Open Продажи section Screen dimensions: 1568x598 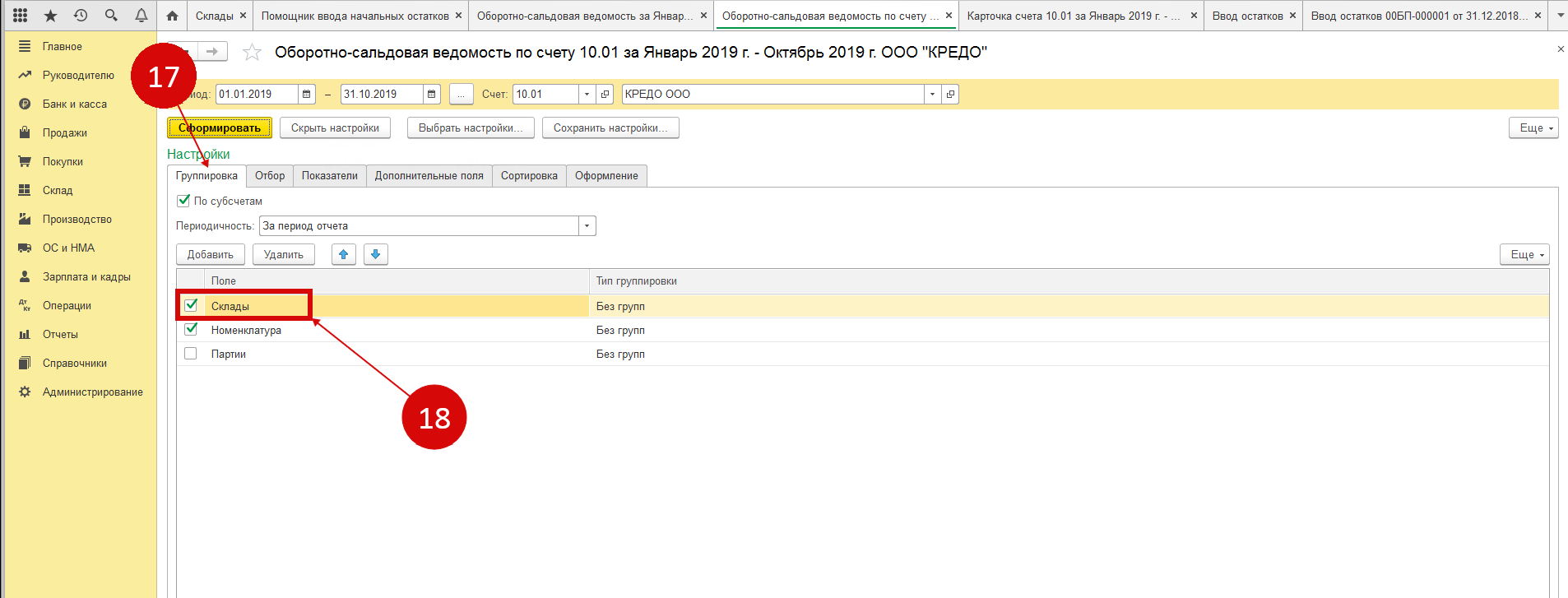pos(65,133)
